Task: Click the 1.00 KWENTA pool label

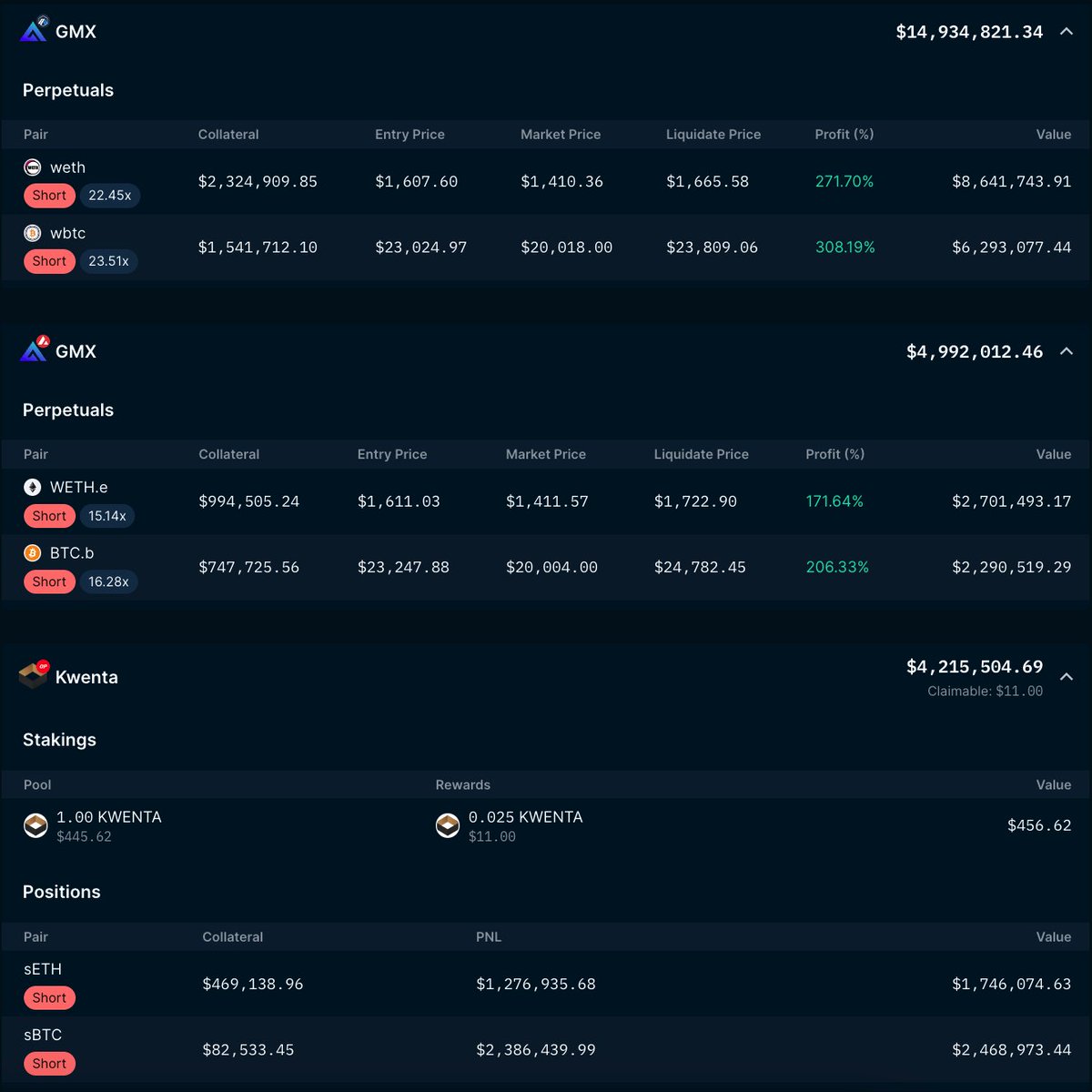Action: click(109, 817)
